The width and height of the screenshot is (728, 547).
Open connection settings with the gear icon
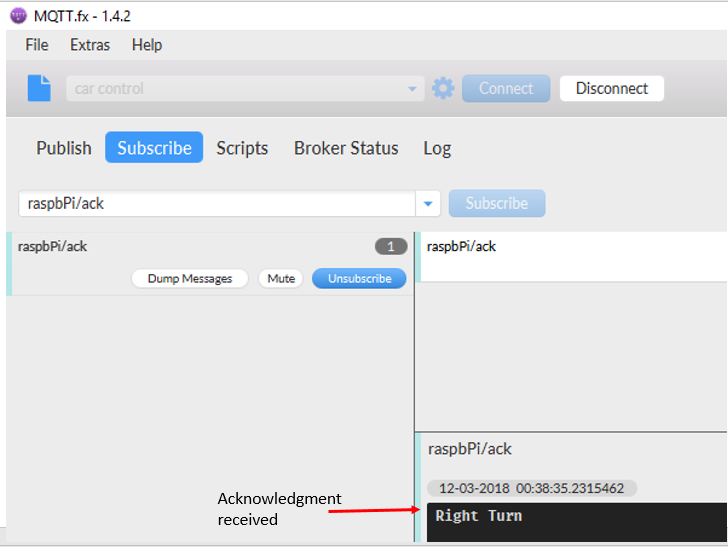tap(443, 88)
